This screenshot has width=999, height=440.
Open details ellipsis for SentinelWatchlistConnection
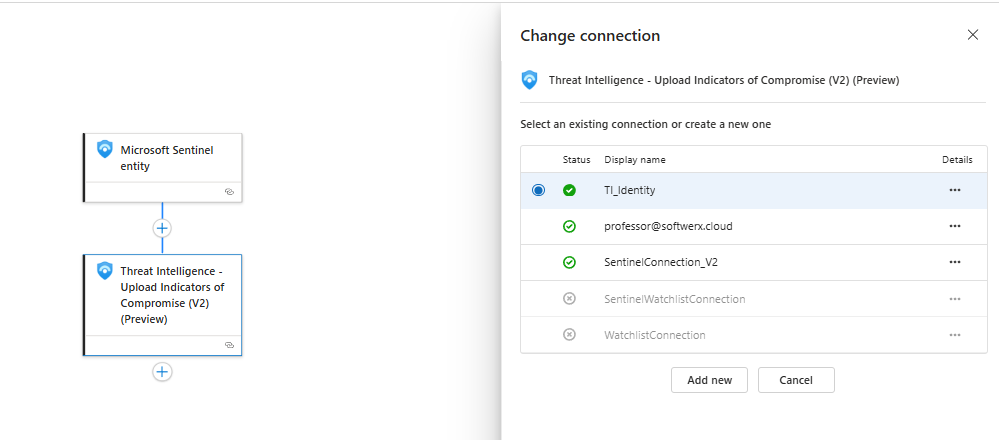954,299
